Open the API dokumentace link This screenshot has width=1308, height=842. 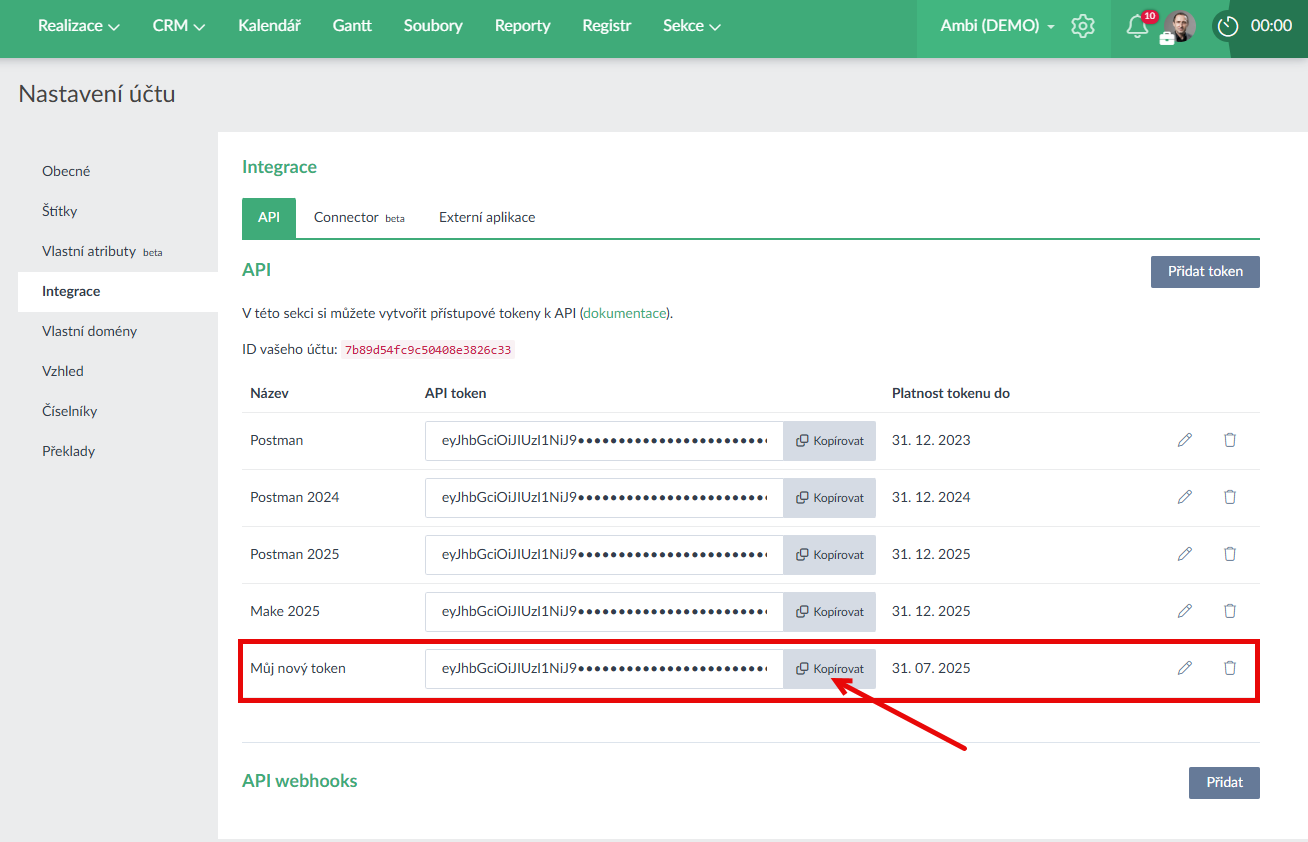tap(624, 313)
